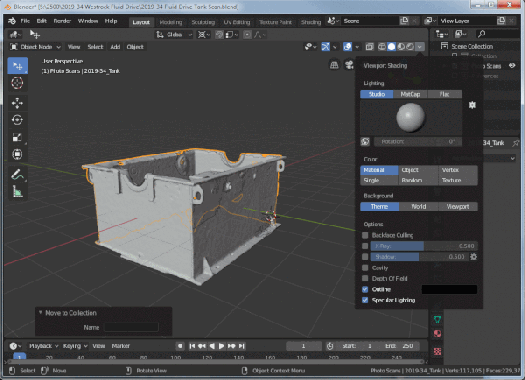Select the Transform tool
Image resolution: width=525 pixels, height=380 pixels.
pyautogui.click(x=17, y=154)
